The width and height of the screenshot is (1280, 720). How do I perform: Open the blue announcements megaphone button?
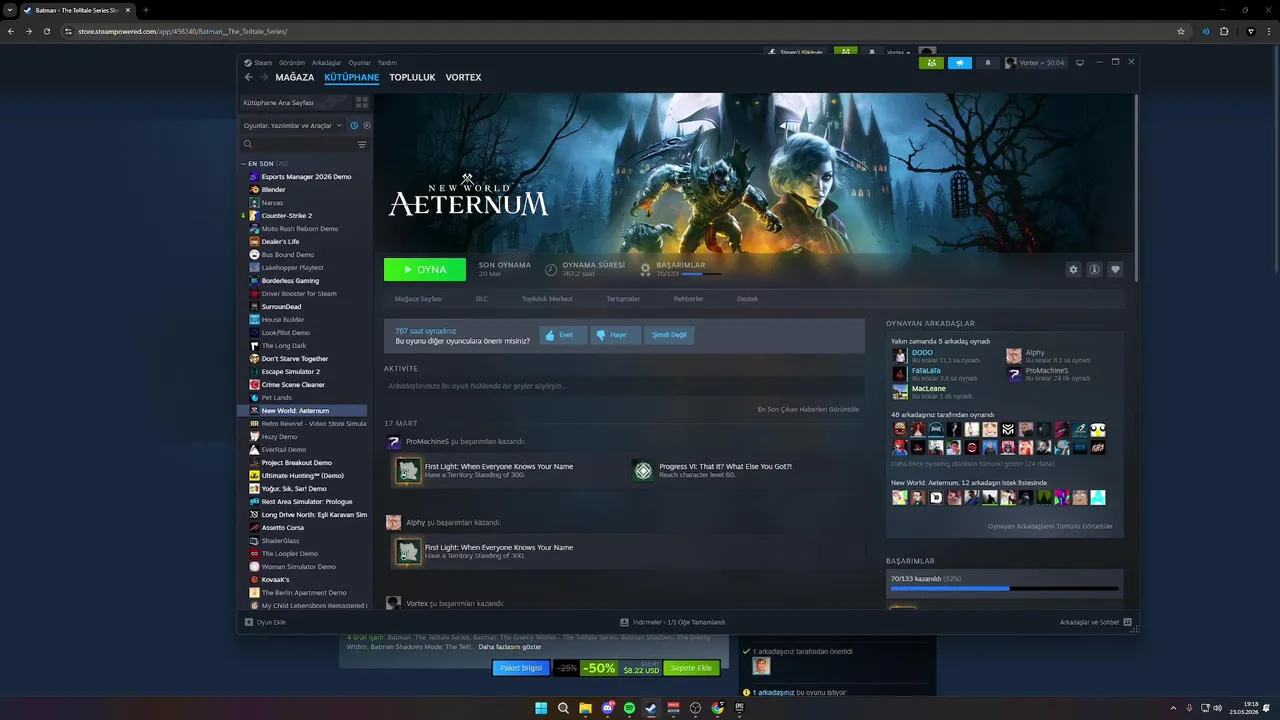[959, 62]
